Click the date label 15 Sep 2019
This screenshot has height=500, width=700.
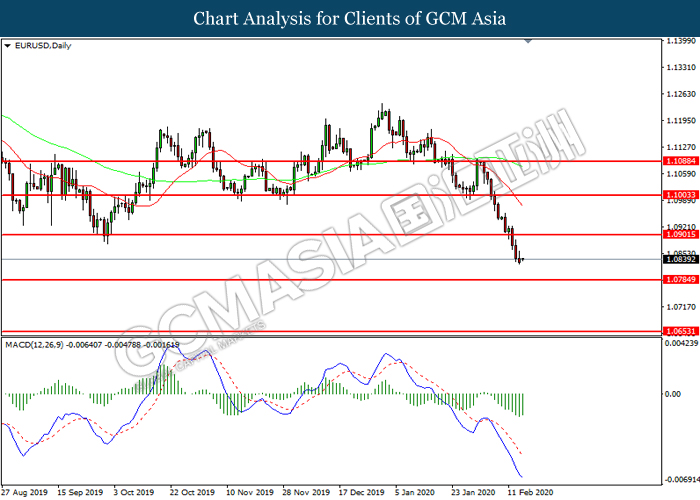point(80,492)
